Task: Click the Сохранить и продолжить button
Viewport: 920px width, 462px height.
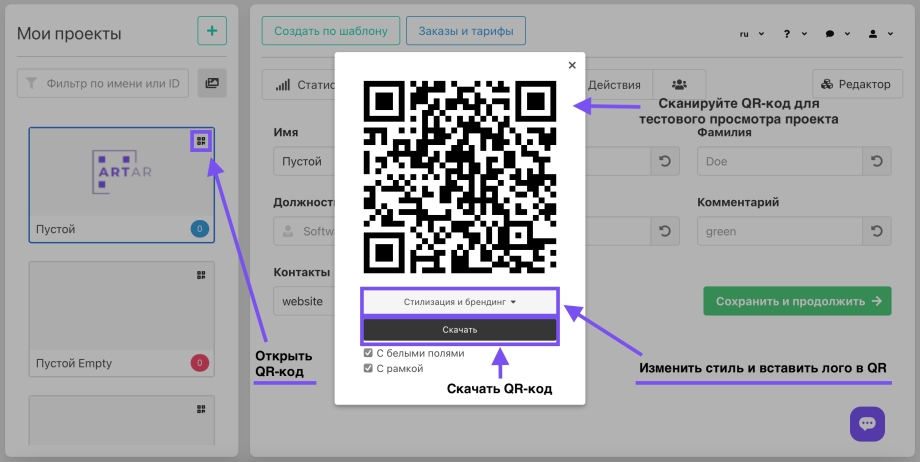Action: pyautogui.click(x=796, y=301)
